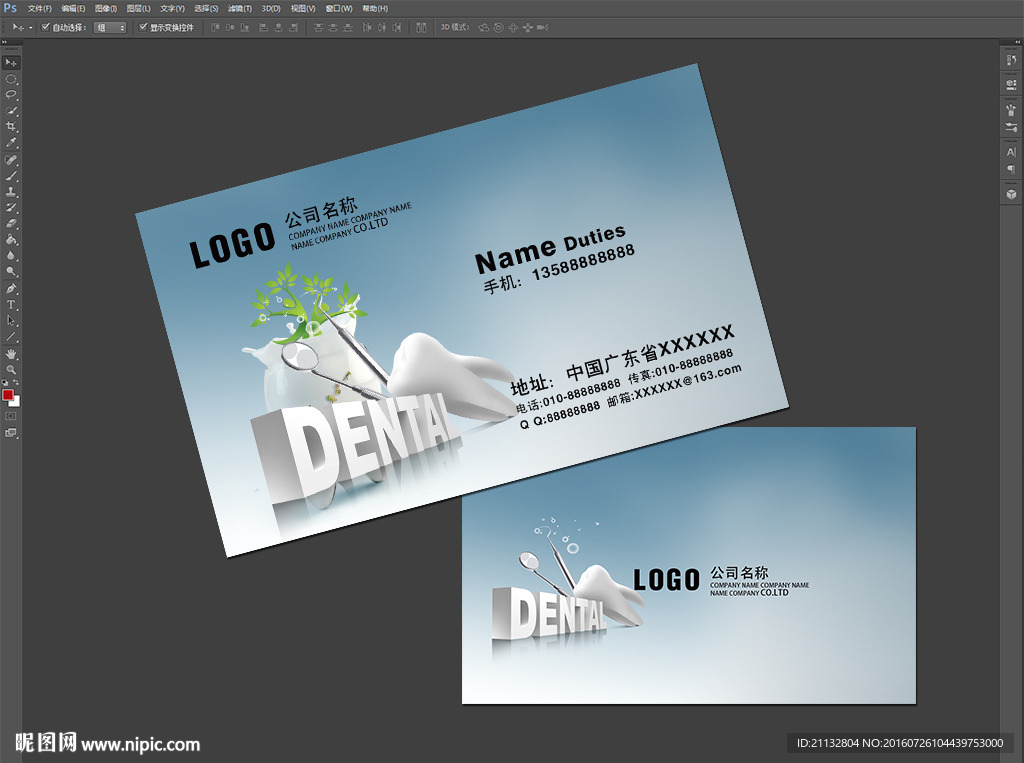Expand the right panel dock
1024x763 pixels.
click(1017, 42)
